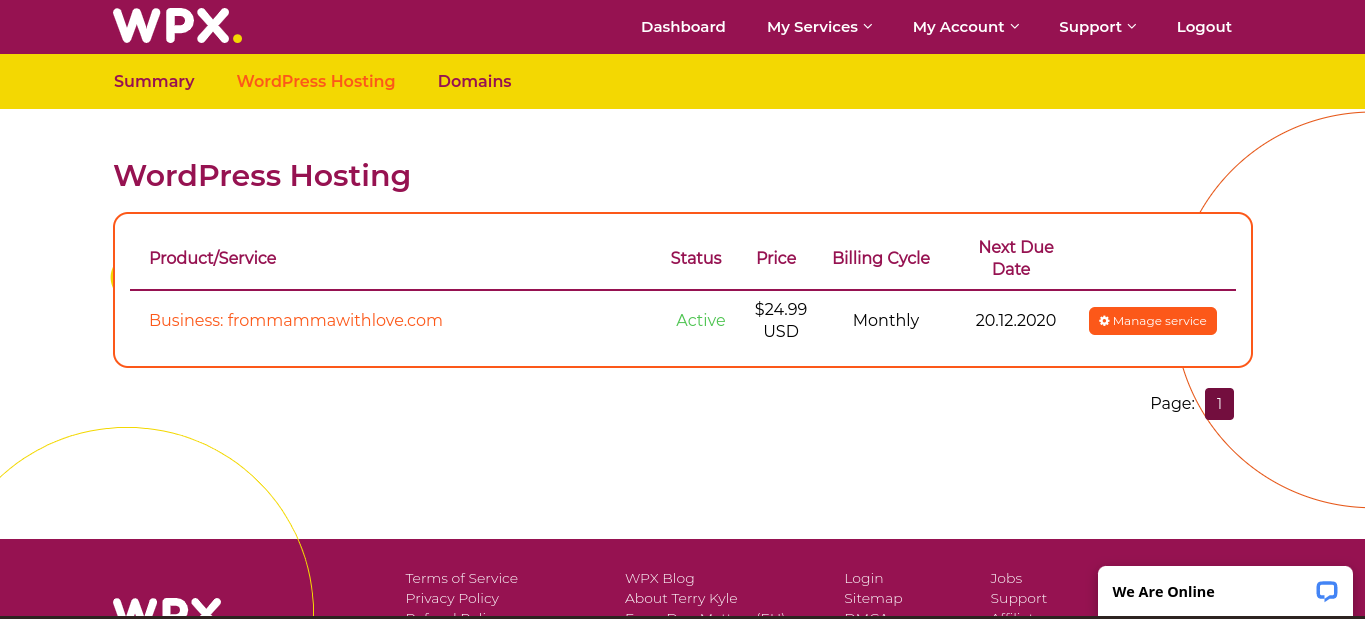1365x619 pixels.
Task: Visit the WPX Blog footer link
Action: [x=660, y=578]
